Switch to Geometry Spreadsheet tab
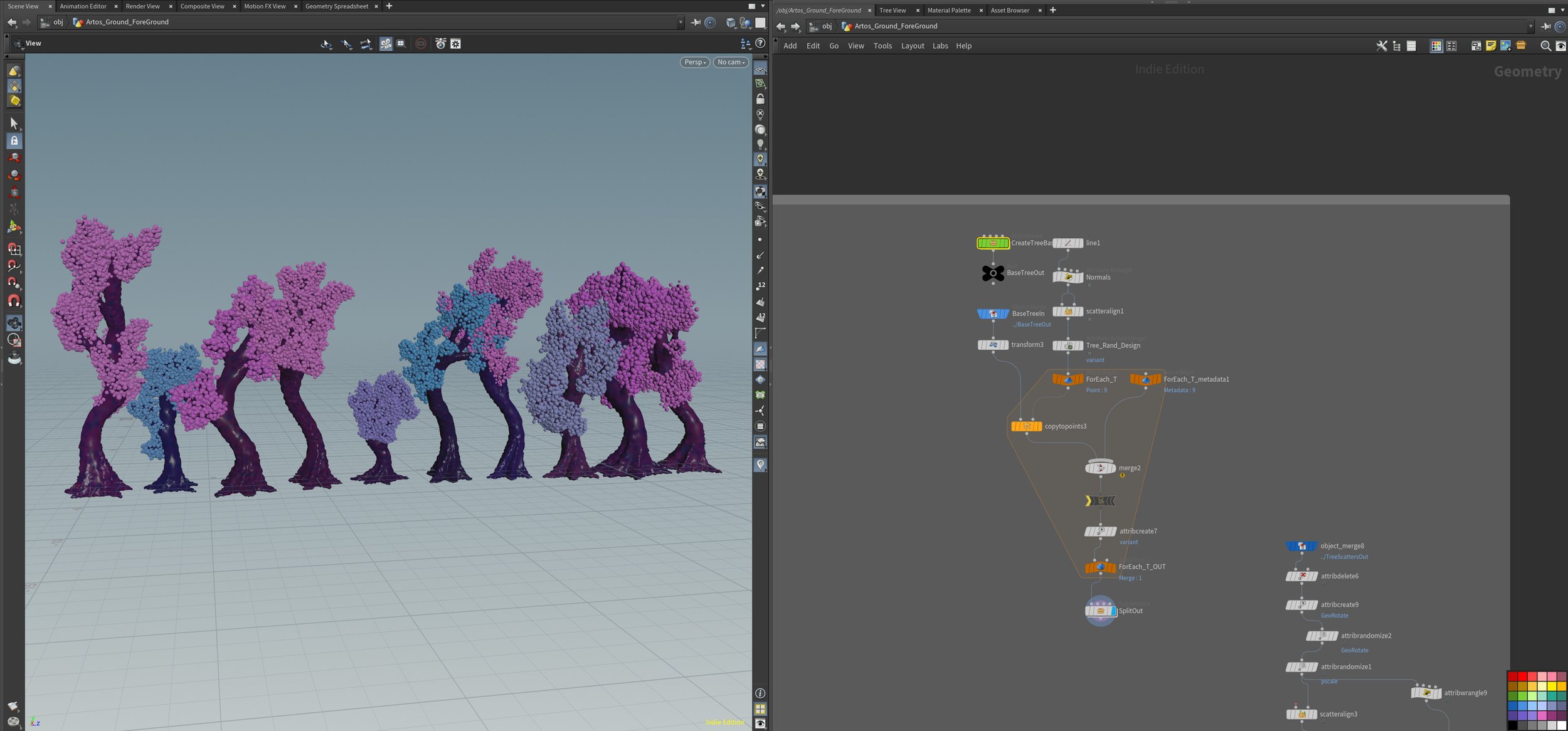The height and width of the screenshot is (731, 1568). (337, 6)
